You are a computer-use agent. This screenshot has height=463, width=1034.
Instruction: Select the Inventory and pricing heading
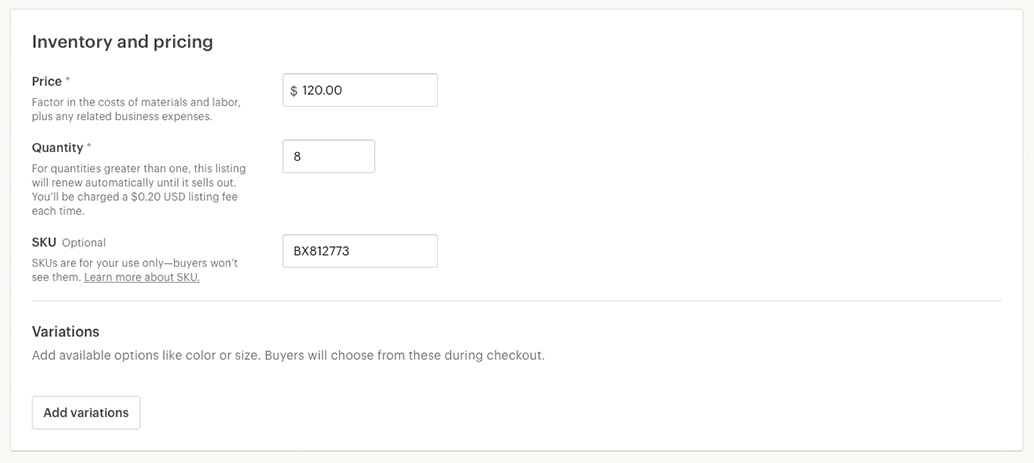(x=123, y=42)
